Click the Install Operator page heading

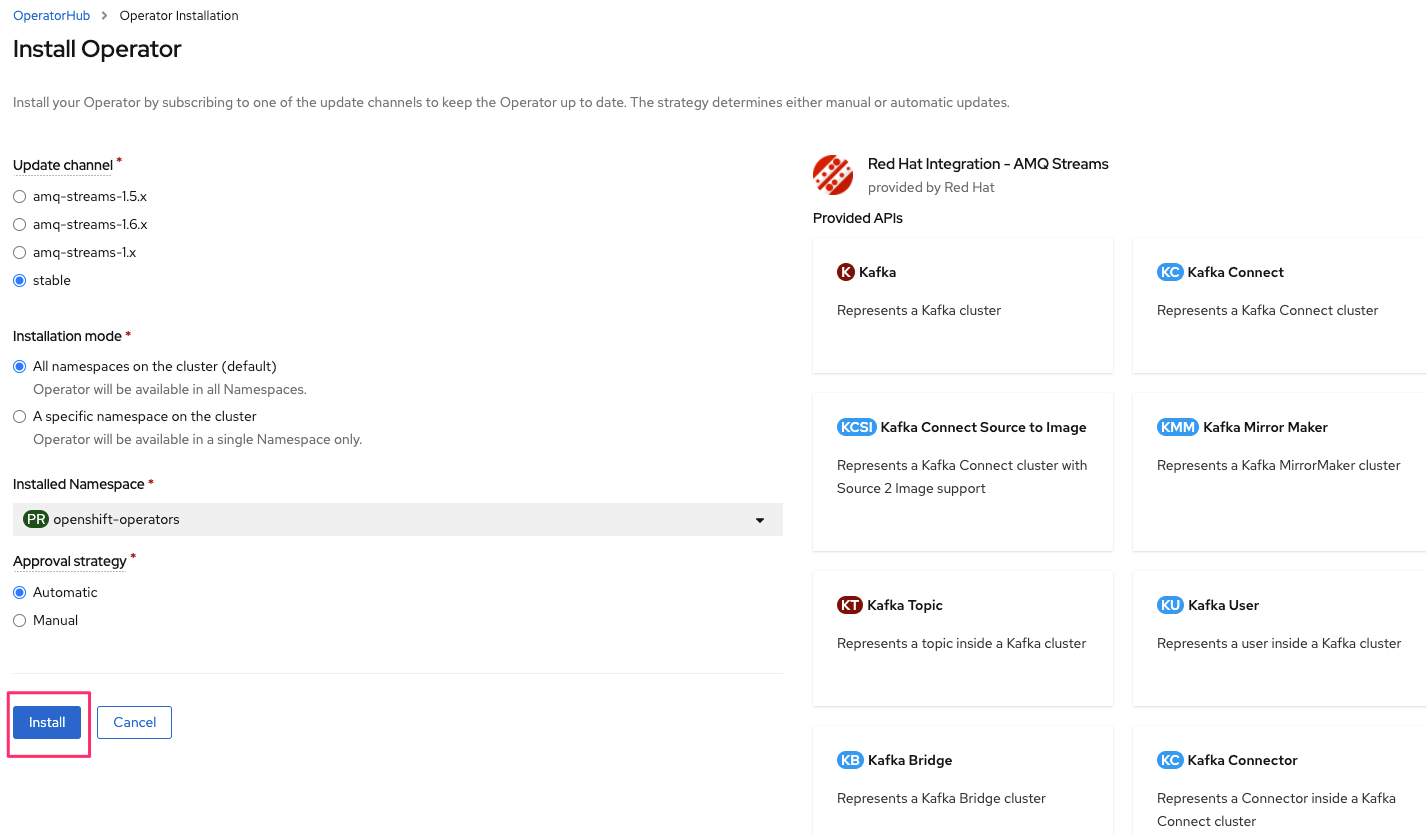(97, 49)
